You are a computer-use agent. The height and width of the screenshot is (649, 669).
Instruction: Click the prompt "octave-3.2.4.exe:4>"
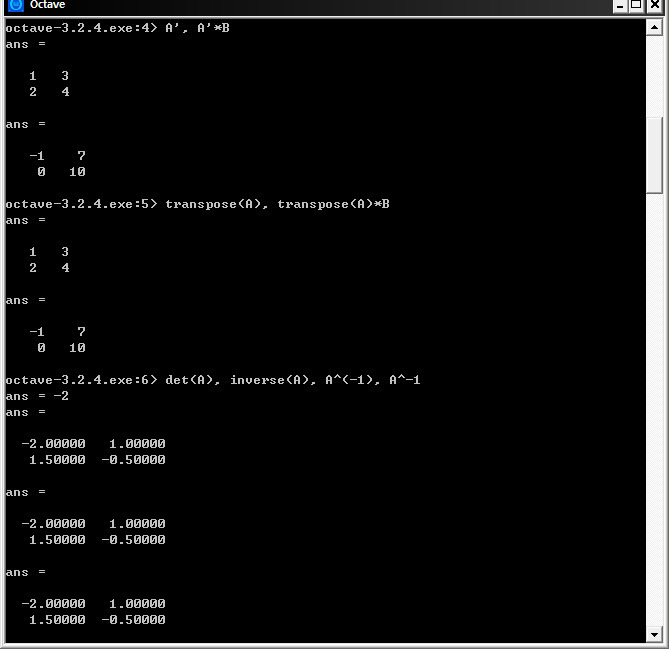[x=81, y=28]
